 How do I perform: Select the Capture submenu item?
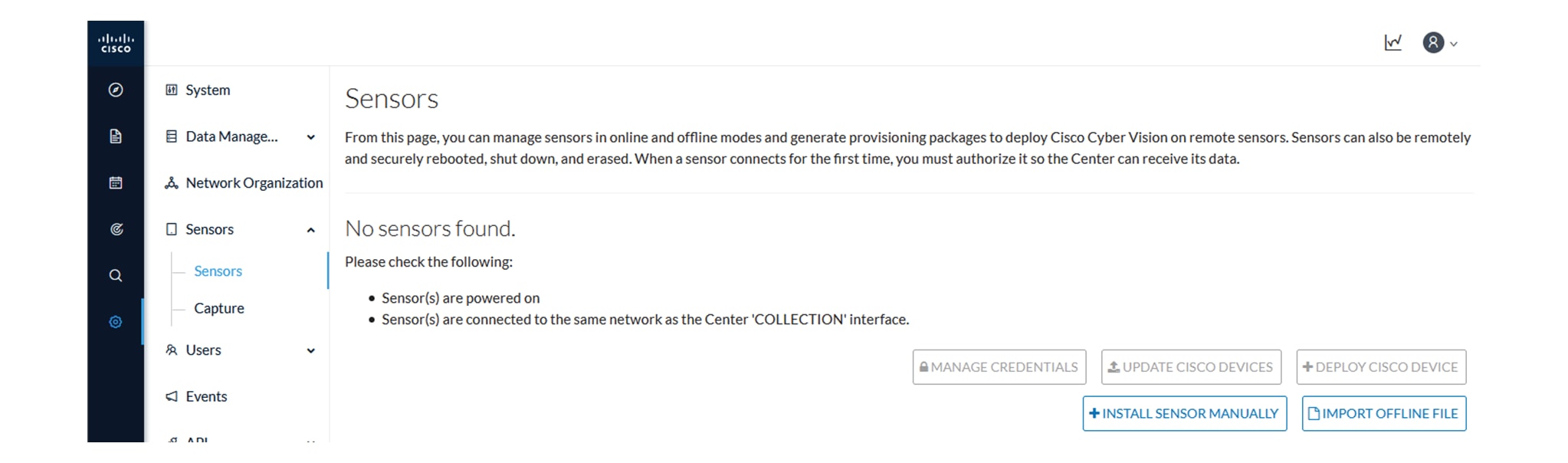219,308
